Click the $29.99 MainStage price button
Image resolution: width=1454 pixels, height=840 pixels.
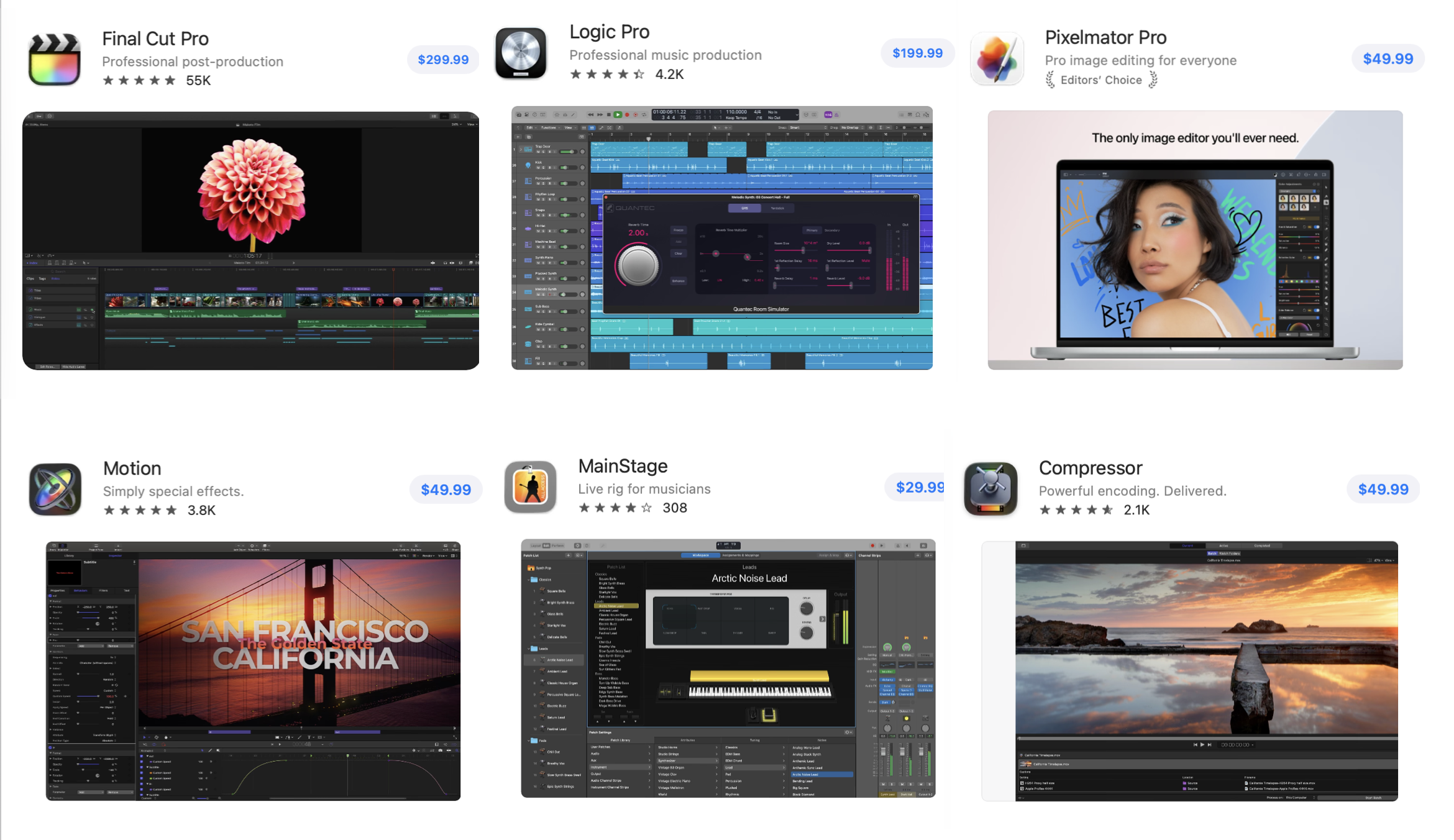point(918,488)
